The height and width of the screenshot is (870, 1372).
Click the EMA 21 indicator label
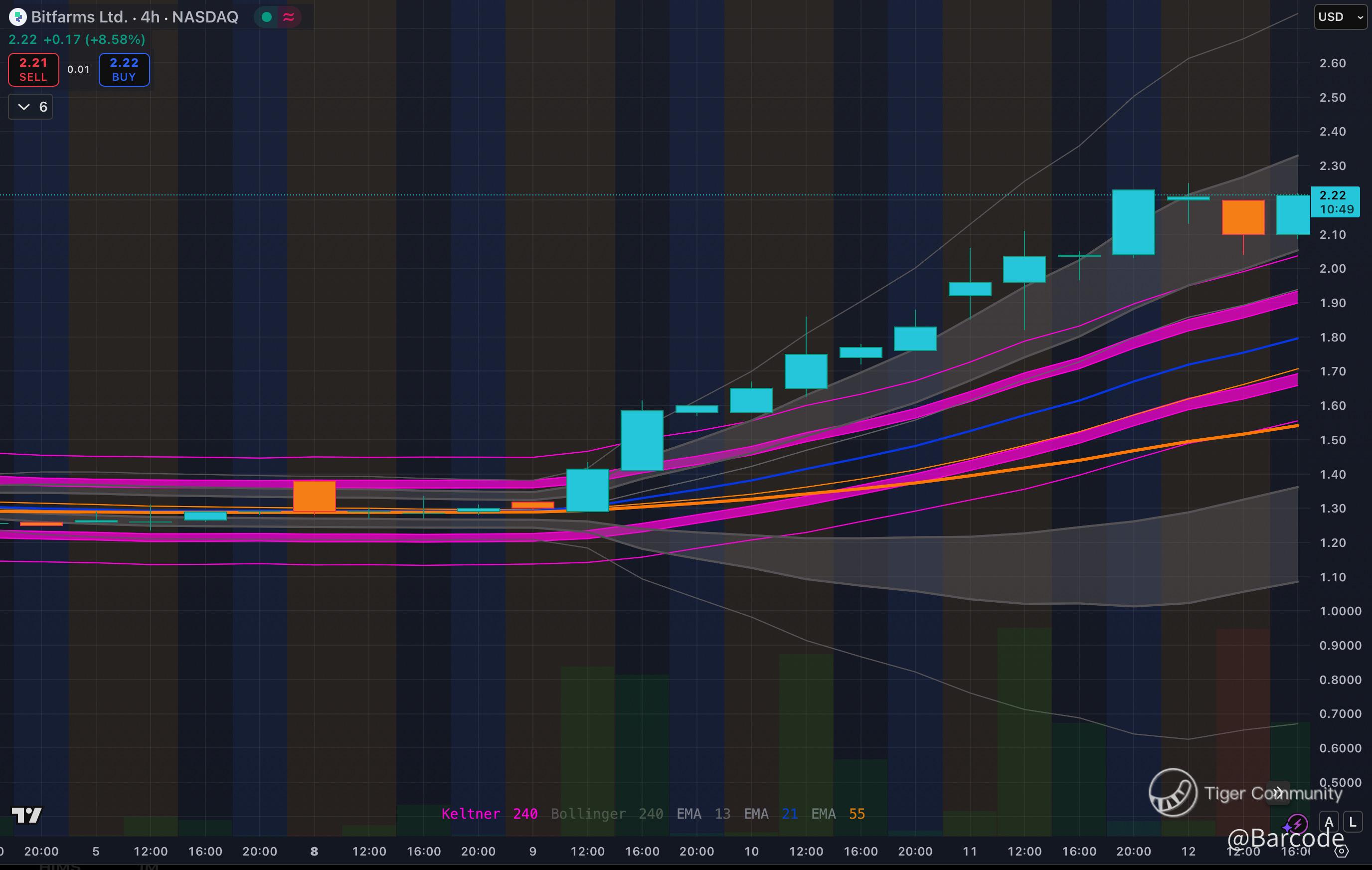[x=770, y=814]
